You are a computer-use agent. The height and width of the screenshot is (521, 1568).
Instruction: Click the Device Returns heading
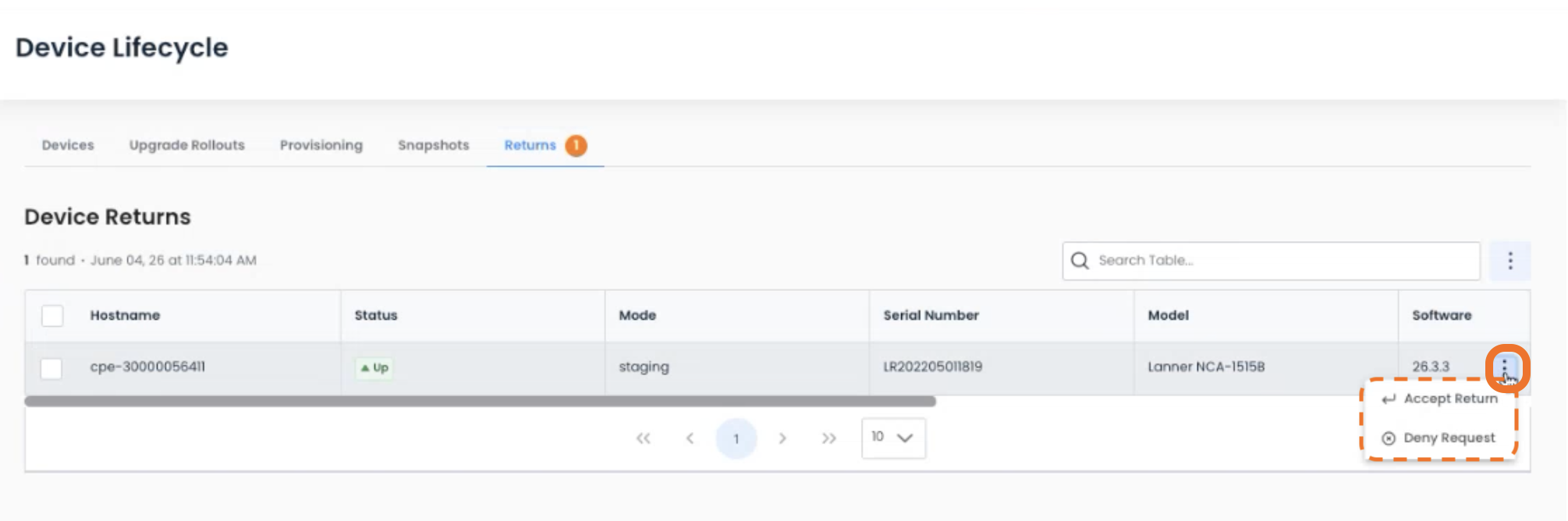click(108, 217)
